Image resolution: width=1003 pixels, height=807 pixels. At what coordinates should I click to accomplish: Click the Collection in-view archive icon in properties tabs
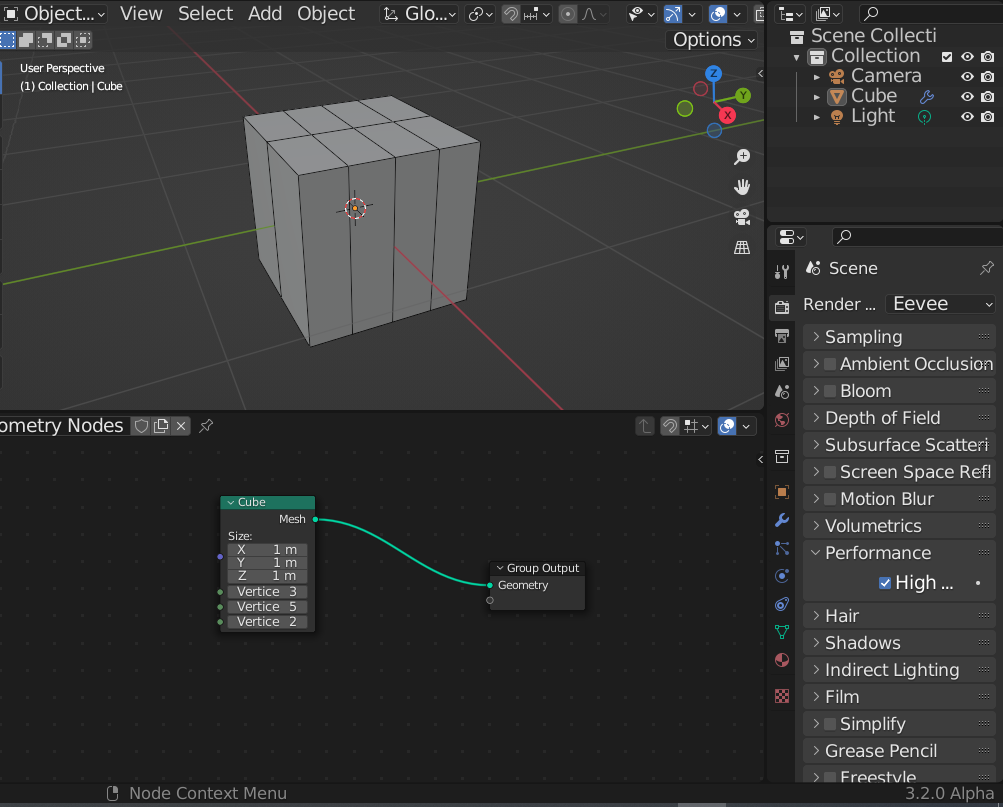pos(782,457)
